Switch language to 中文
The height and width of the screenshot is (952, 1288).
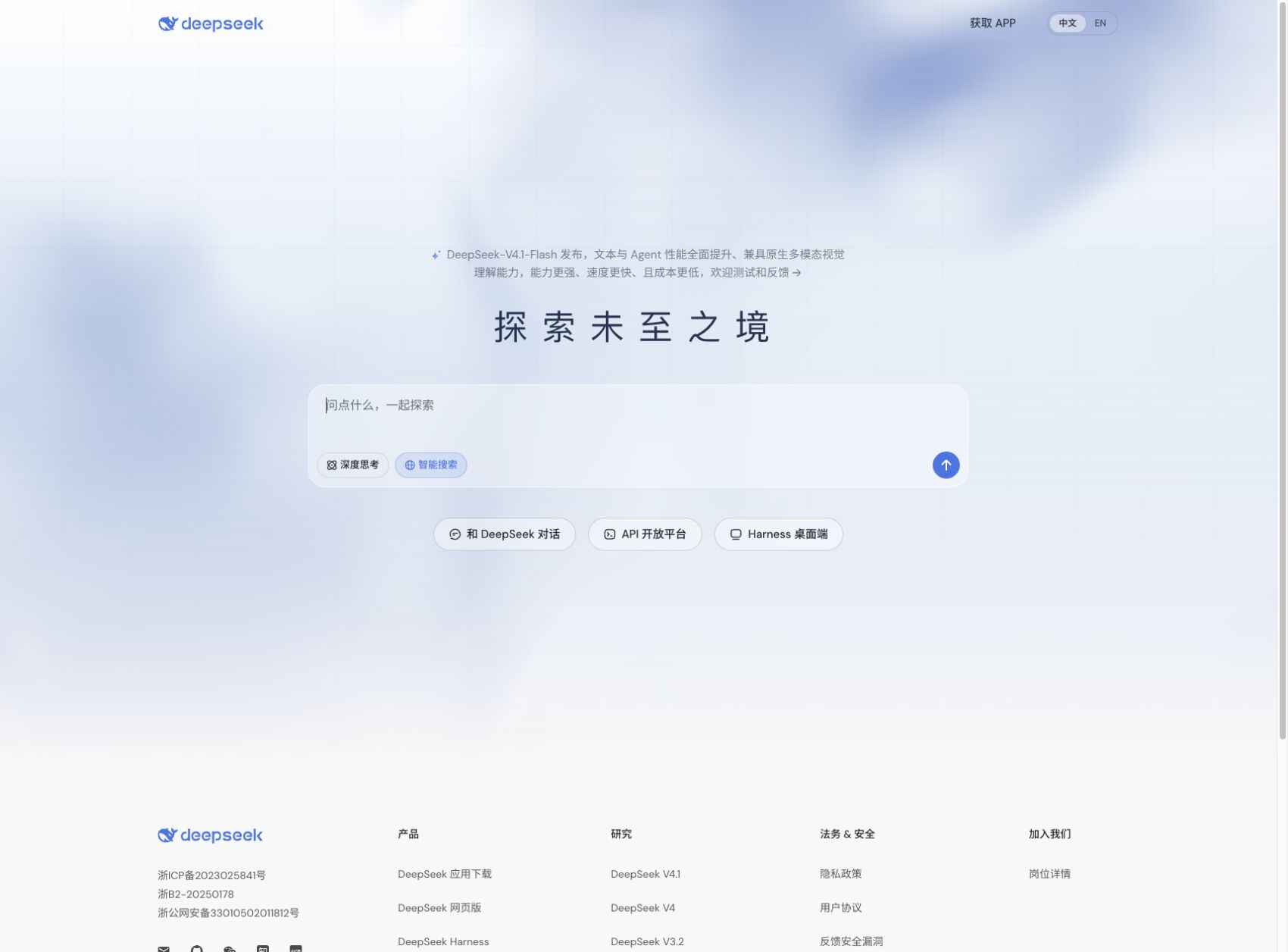pos(1068,23)
